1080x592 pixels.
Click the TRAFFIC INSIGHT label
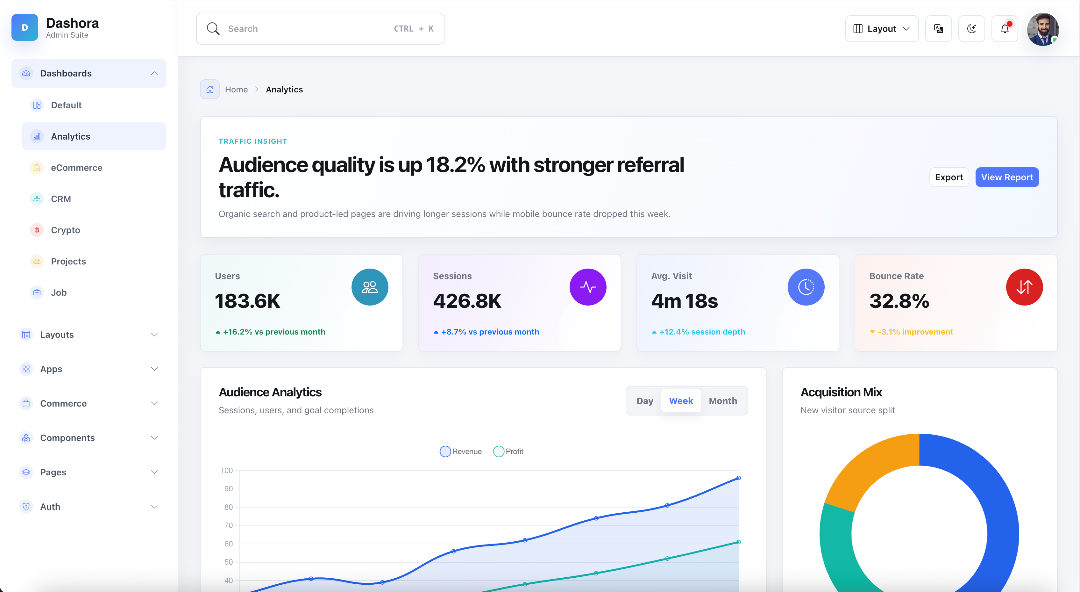253,141
